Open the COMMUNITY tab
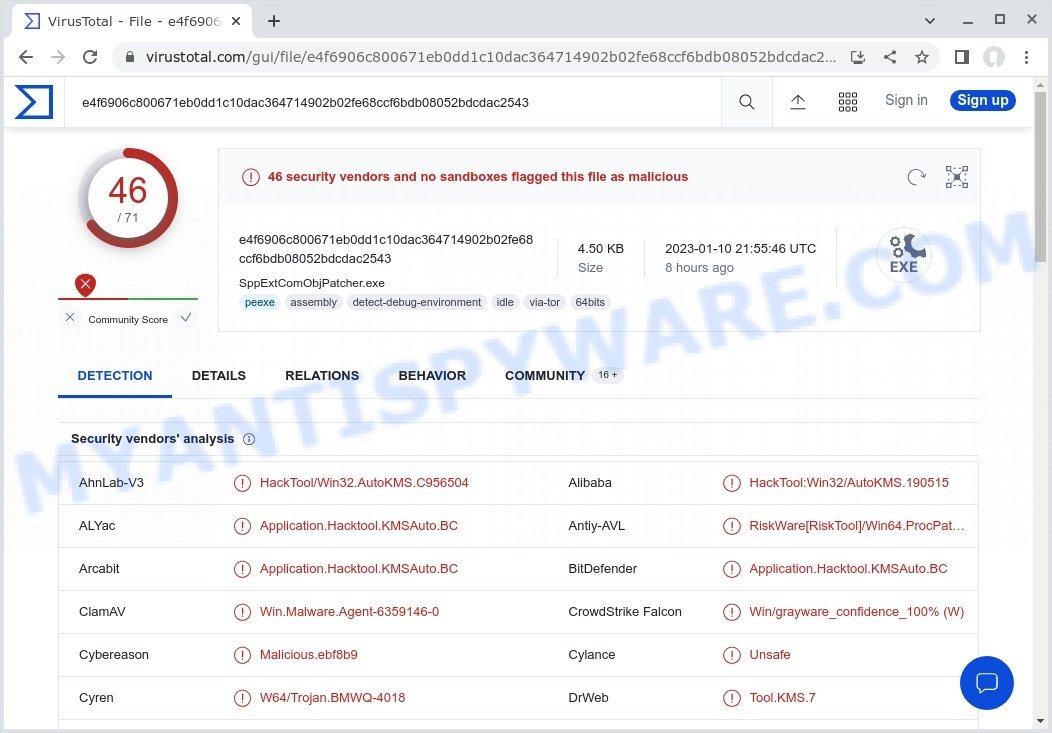 (545, 376)
